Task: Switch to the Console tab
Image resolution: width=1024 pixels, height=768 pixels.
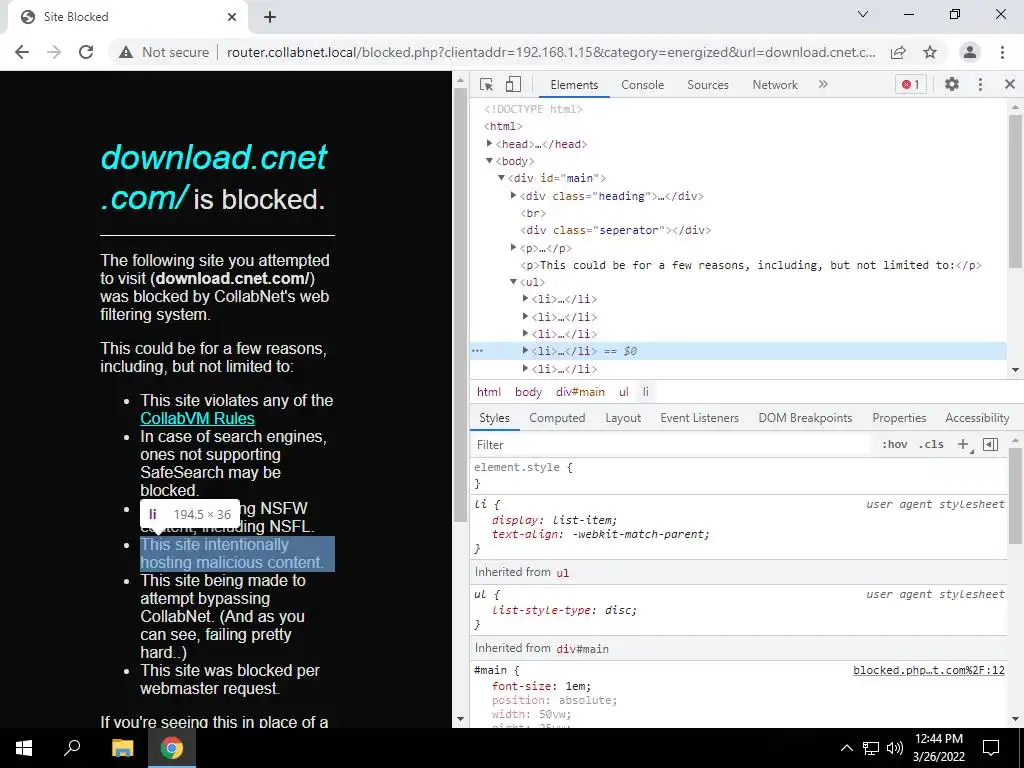Action: (x=643, y=85)
